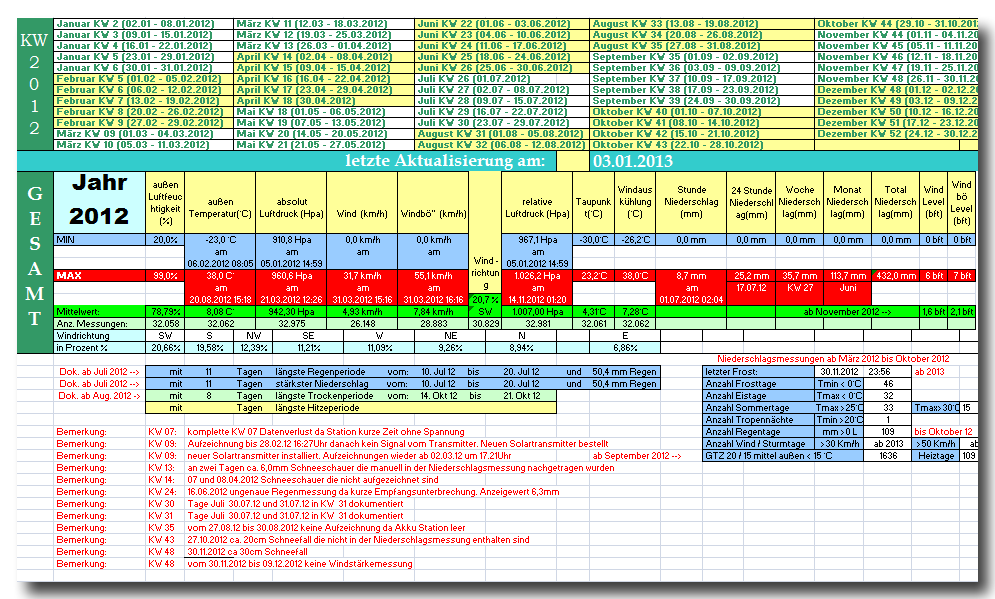
Task: Select the MIN pressure cell 910,8 Hpa
Action: pyautogui.click(x=291, y=240)
